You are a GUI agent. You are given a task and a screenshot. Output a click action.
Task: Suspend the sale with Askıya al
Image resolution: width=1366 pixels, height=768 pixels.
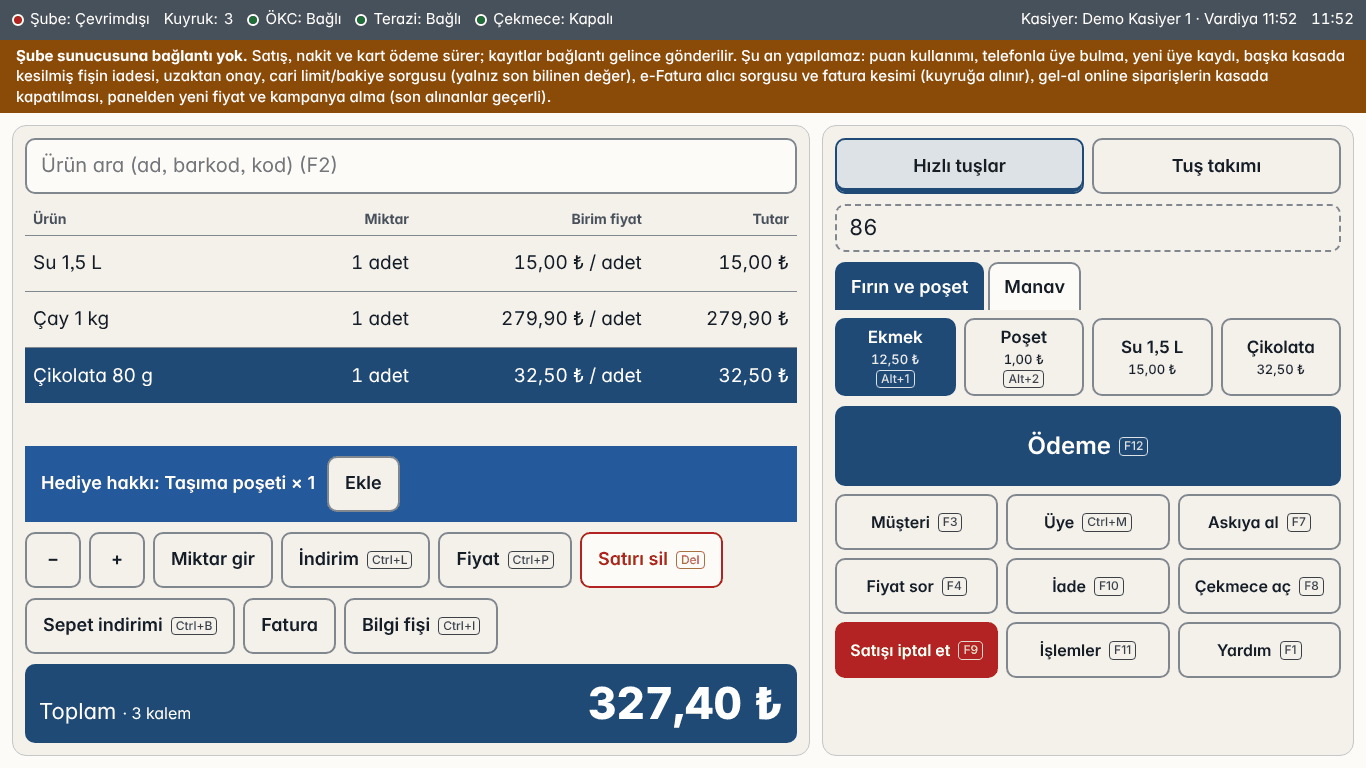(1259, 522)
